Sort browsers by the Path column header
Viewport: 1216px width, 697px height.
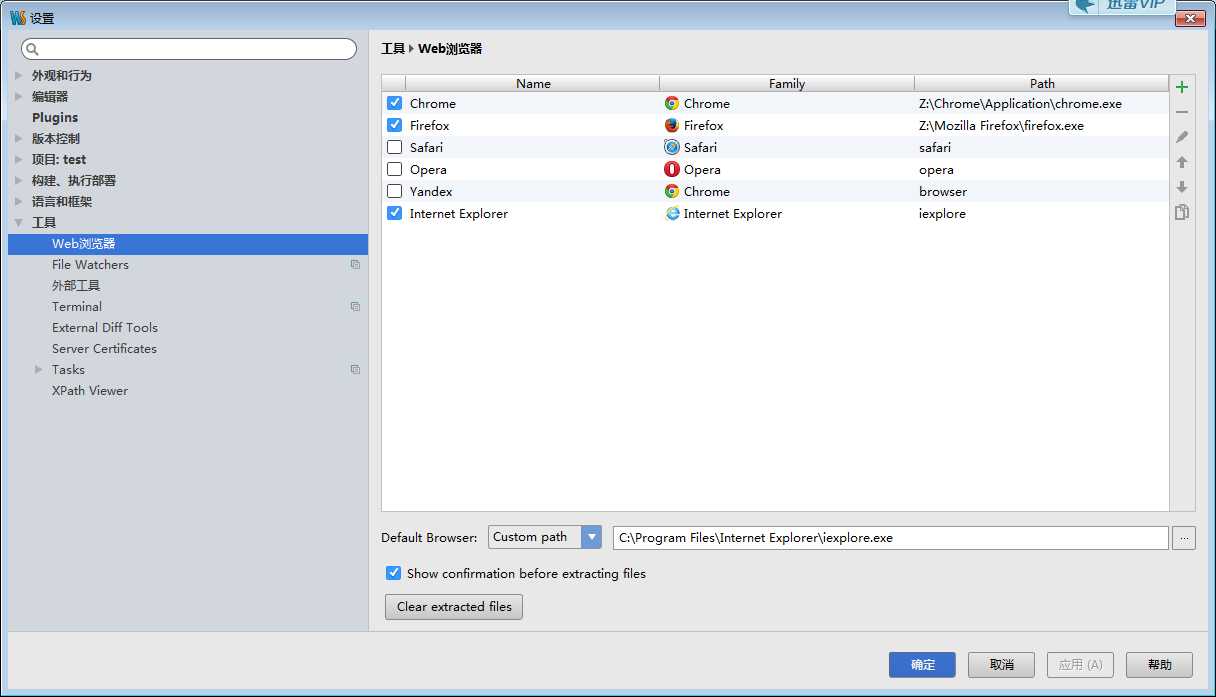point(1042,84)
